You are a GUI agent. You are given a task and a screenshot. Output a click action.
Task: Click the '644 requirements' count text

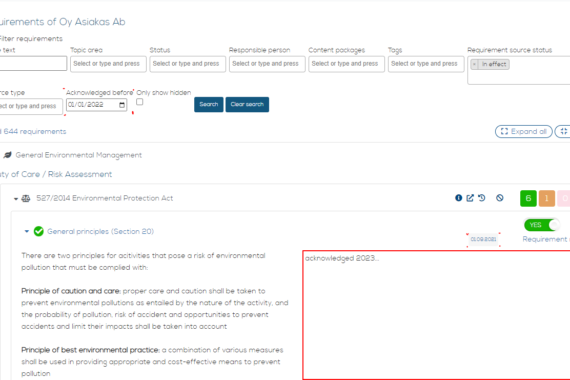pos(34,132)
